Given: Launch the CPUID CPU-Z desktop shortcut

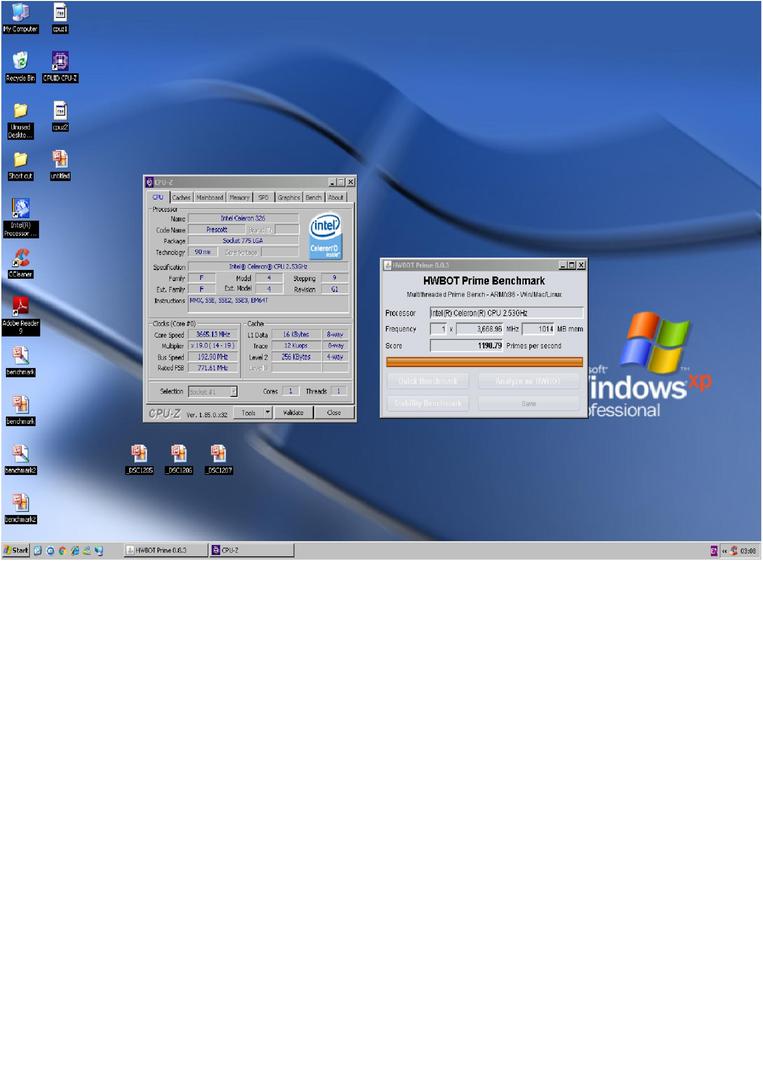Looking at the screenshot, I should pos(60,67).
